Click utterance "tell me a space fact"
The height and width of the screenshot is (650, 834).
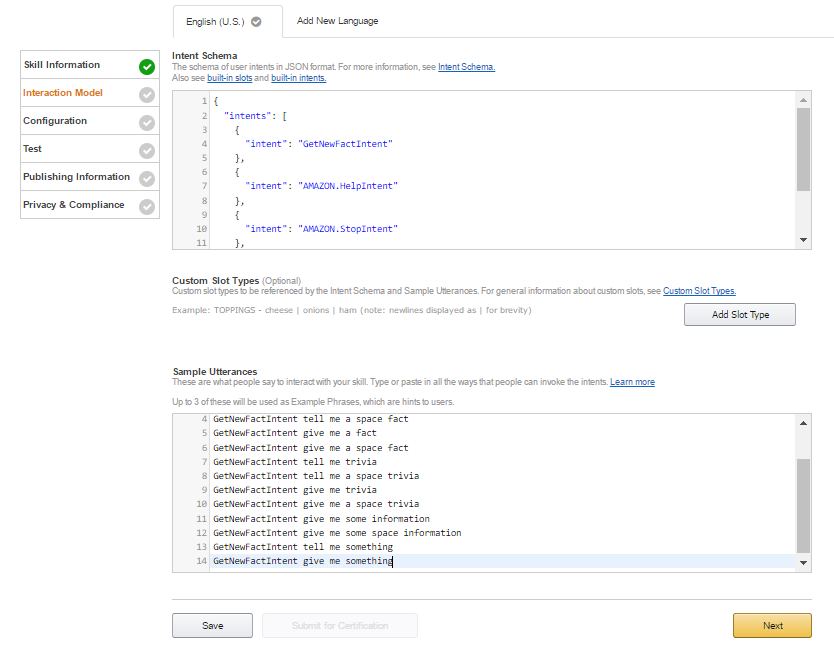[x=356, y=419]
